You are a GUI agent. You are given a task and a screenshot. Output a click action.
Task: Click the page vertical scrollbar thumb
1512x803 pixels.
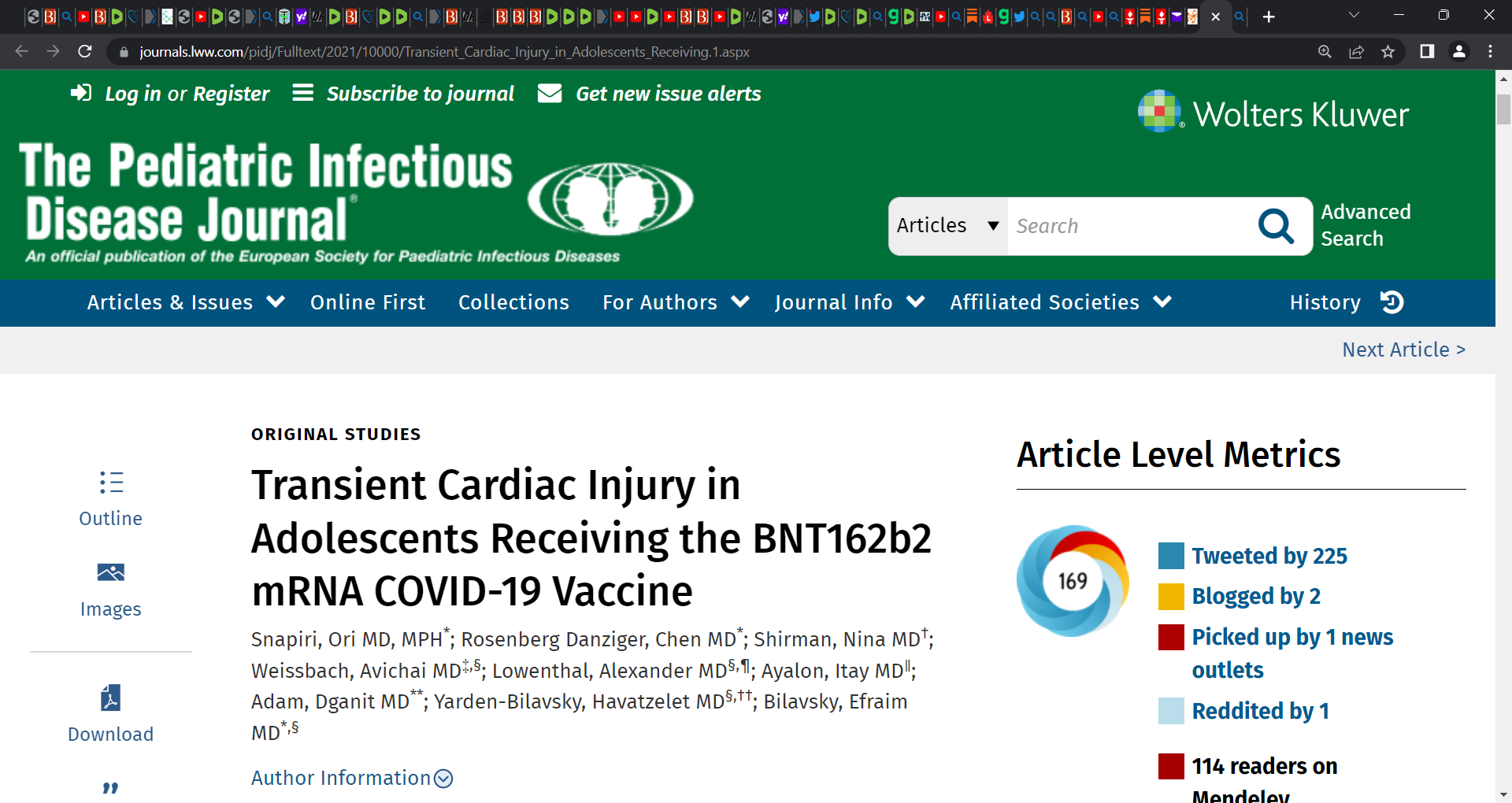click(x=1503, y=109)
